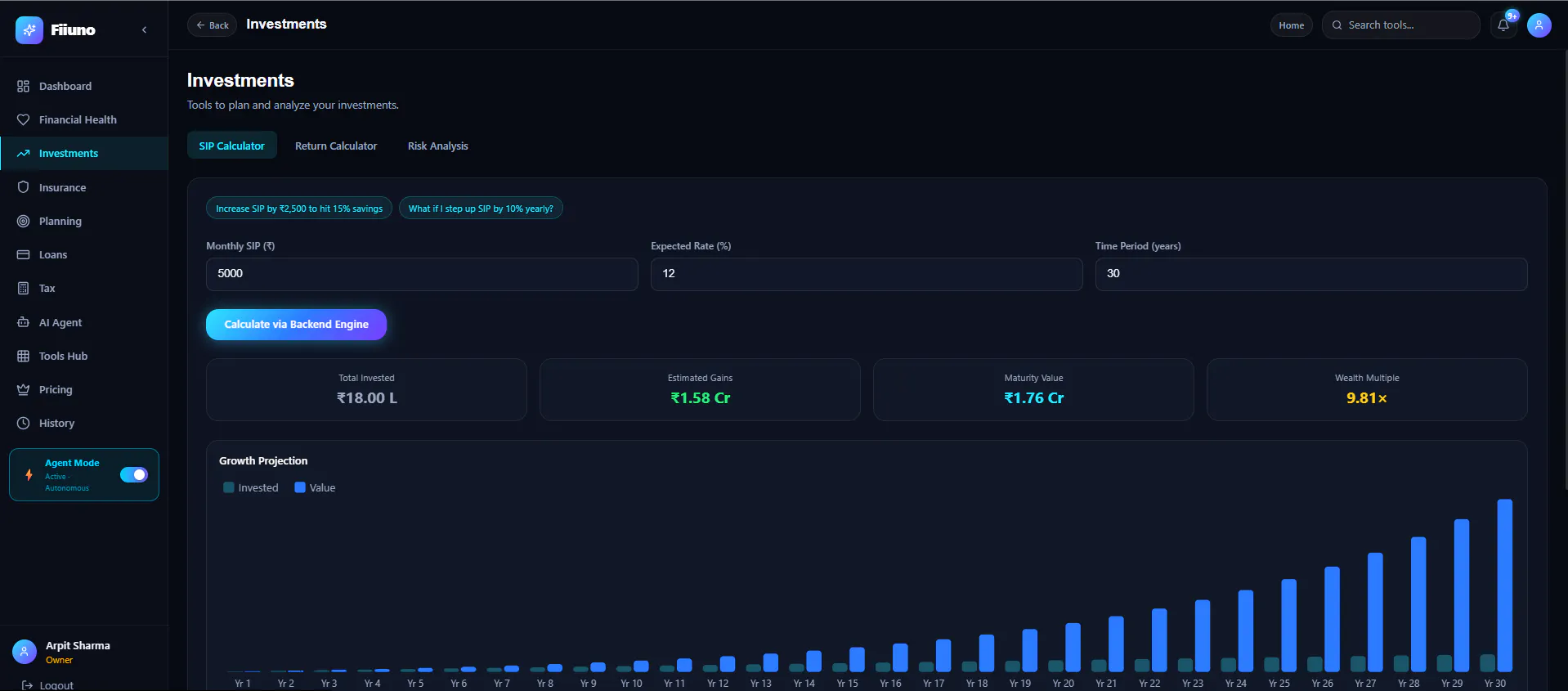Open the user profile avatar at top right
Viewport: 1568px width, 691px height.
1539,25
